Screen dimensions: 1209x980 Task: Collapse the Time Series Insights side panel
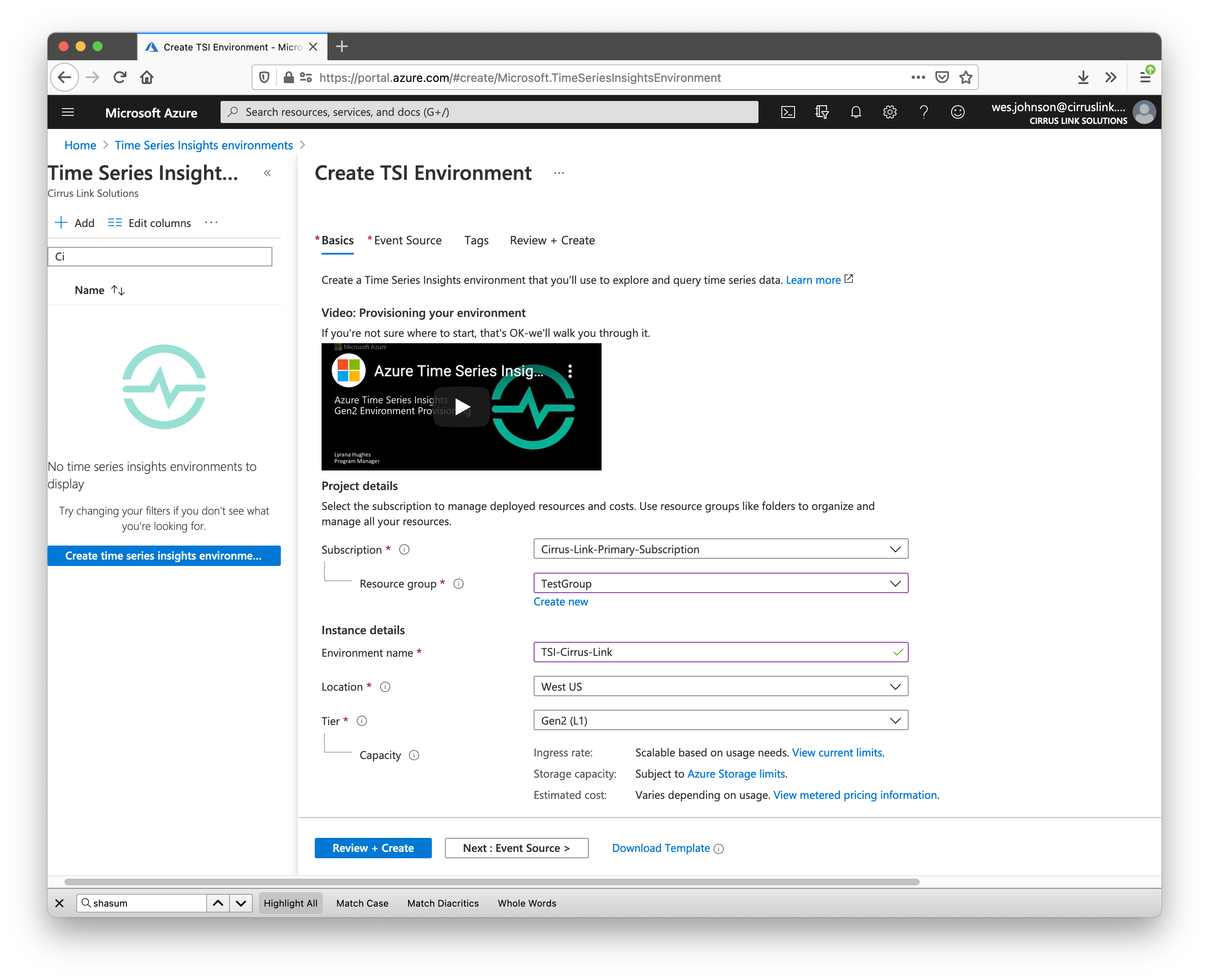click(x=268, y=174)
